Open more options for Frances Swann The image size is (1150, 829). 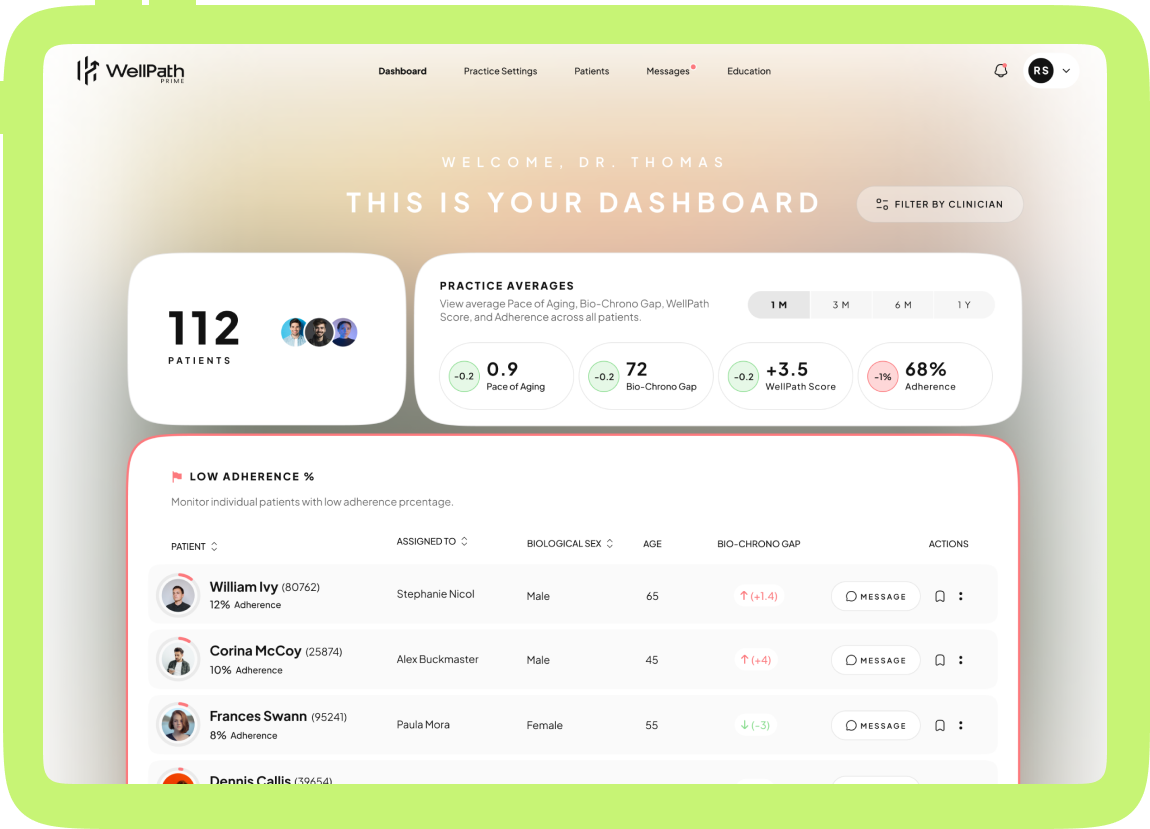tap(961, 726)
